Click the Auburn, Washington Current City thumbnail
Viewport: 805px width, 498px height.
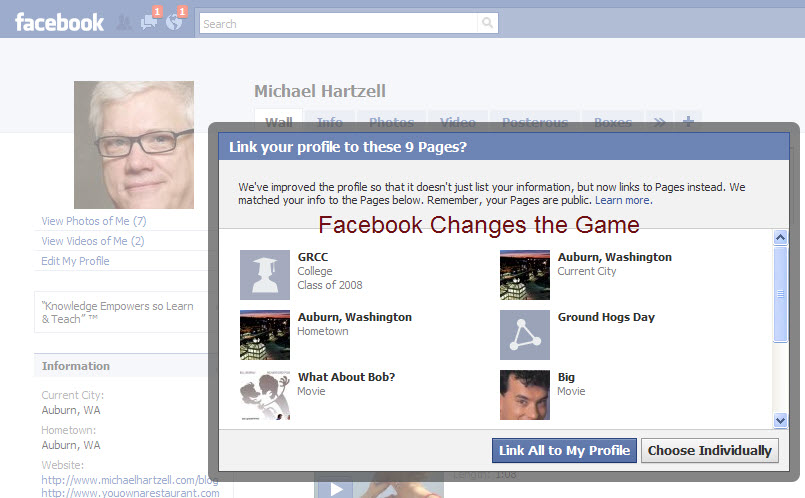click(x=525, y=275)
